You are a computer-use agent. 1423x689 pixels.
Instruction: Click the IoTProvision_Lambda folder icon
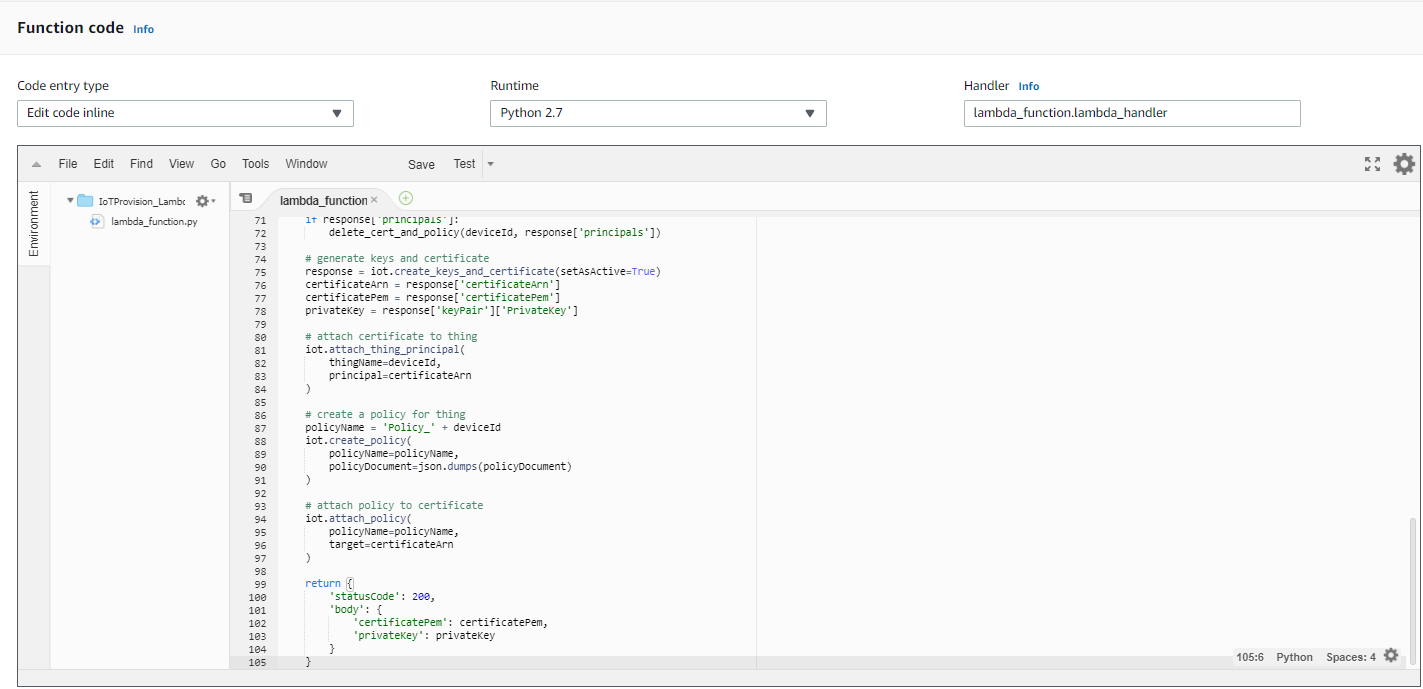[x=85, y=201]
